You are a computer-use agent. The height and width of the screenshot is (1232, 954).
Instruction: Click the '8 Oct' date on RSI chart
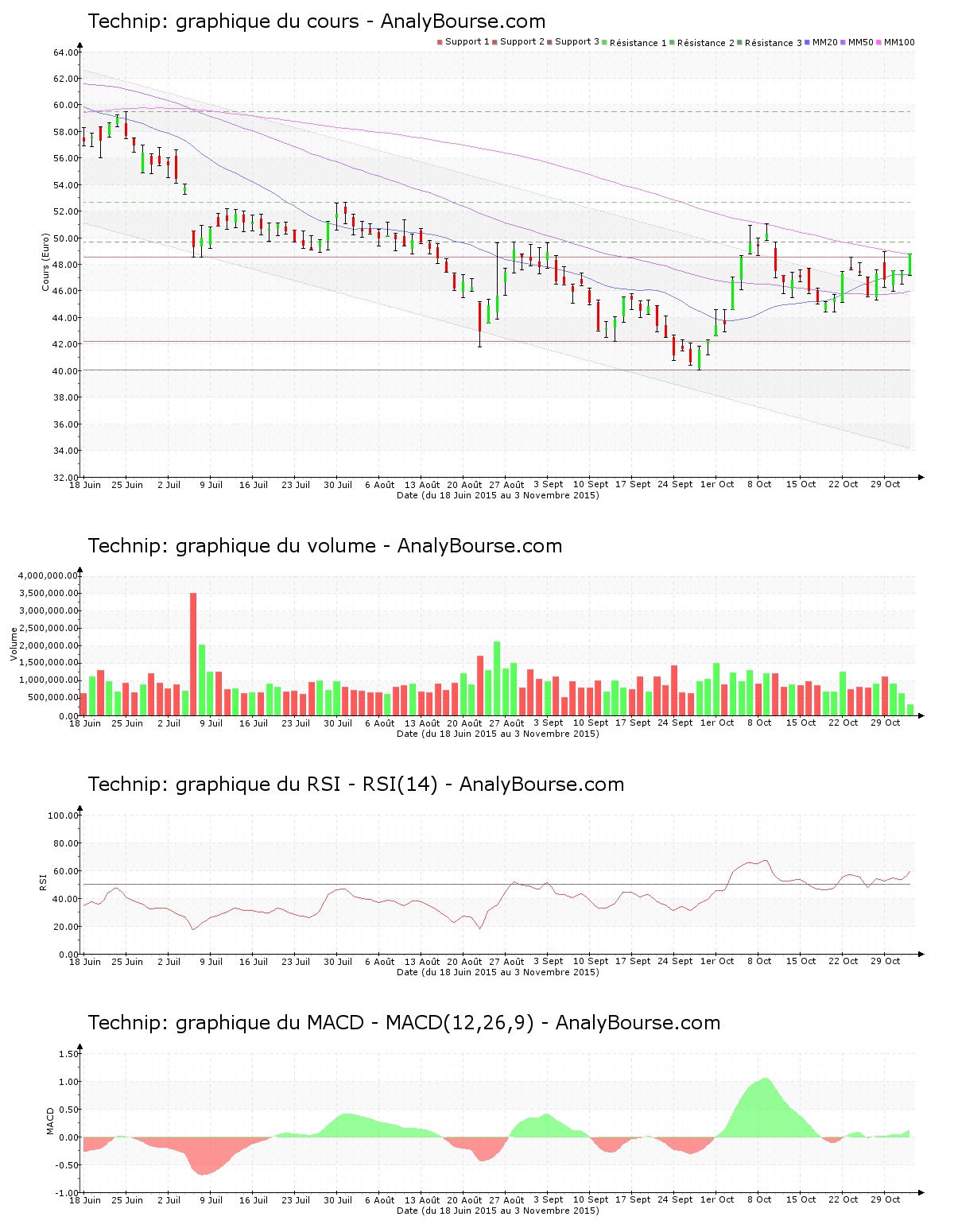(759, 962)
